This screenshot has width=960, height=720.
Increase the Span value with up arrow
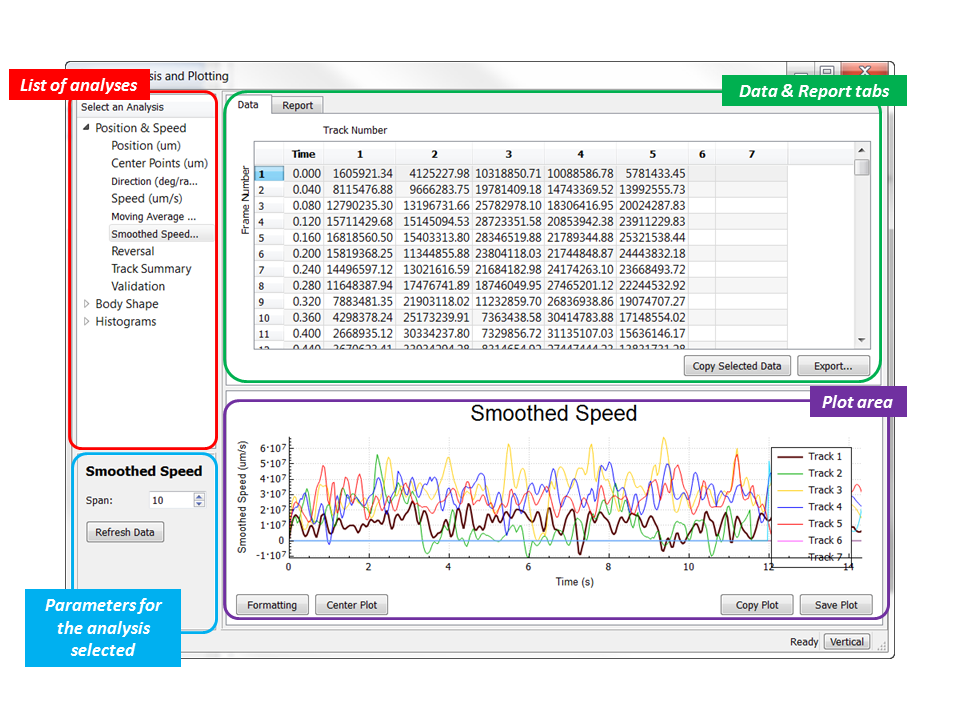click(x=199, y=497)
